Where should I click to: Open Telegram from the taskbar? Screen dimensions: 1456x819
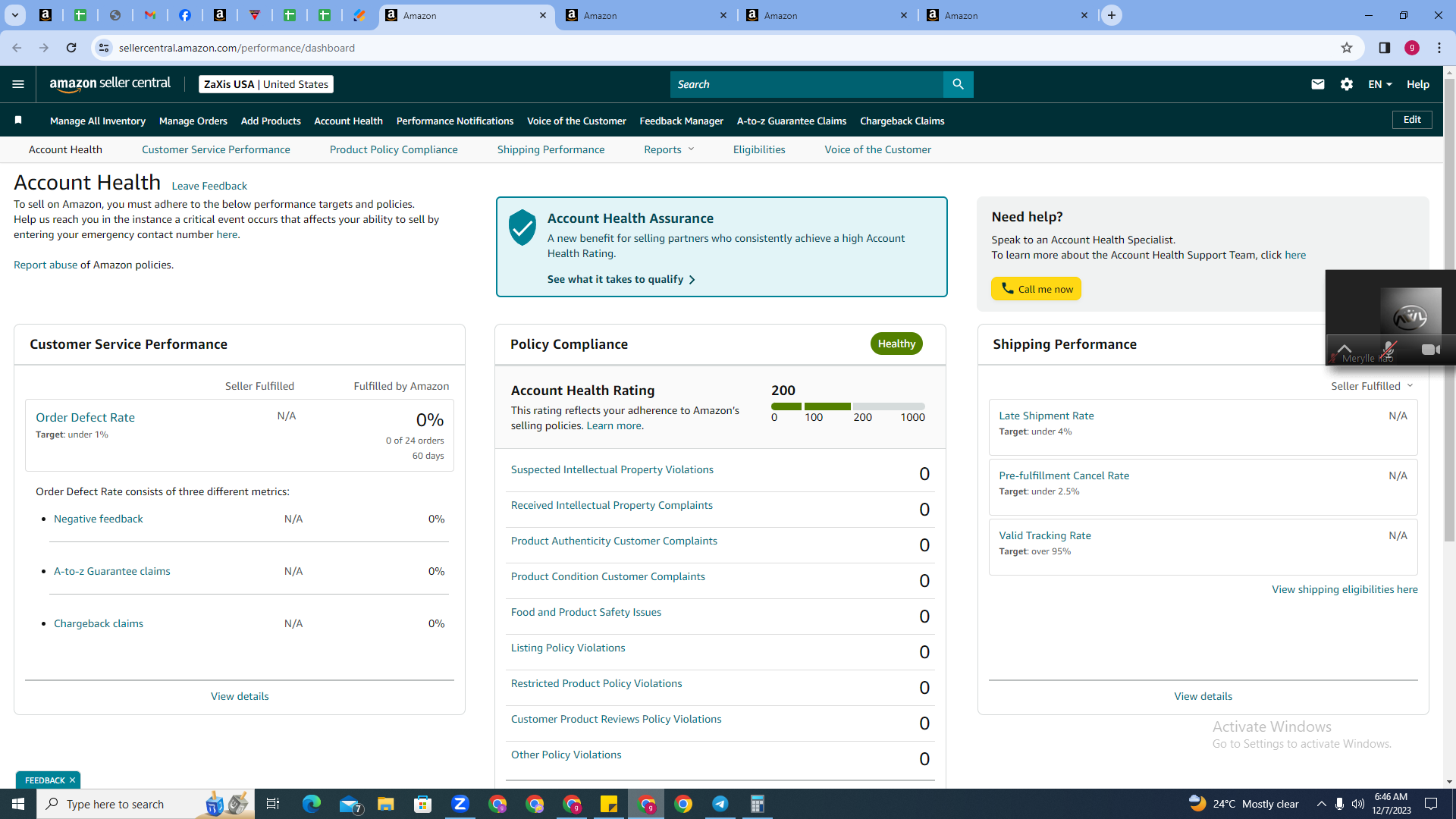[720, 804]
